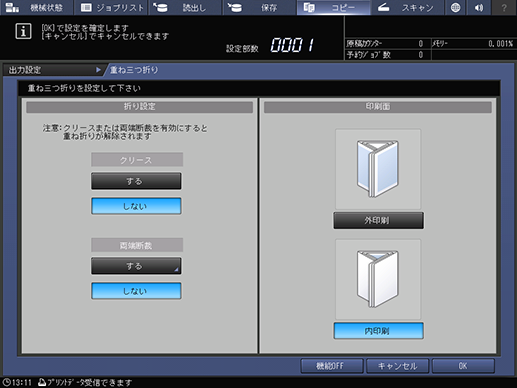The image size is (517, 388).
Task: Select しない under 両端断裁
Action: tap(136, 291)
